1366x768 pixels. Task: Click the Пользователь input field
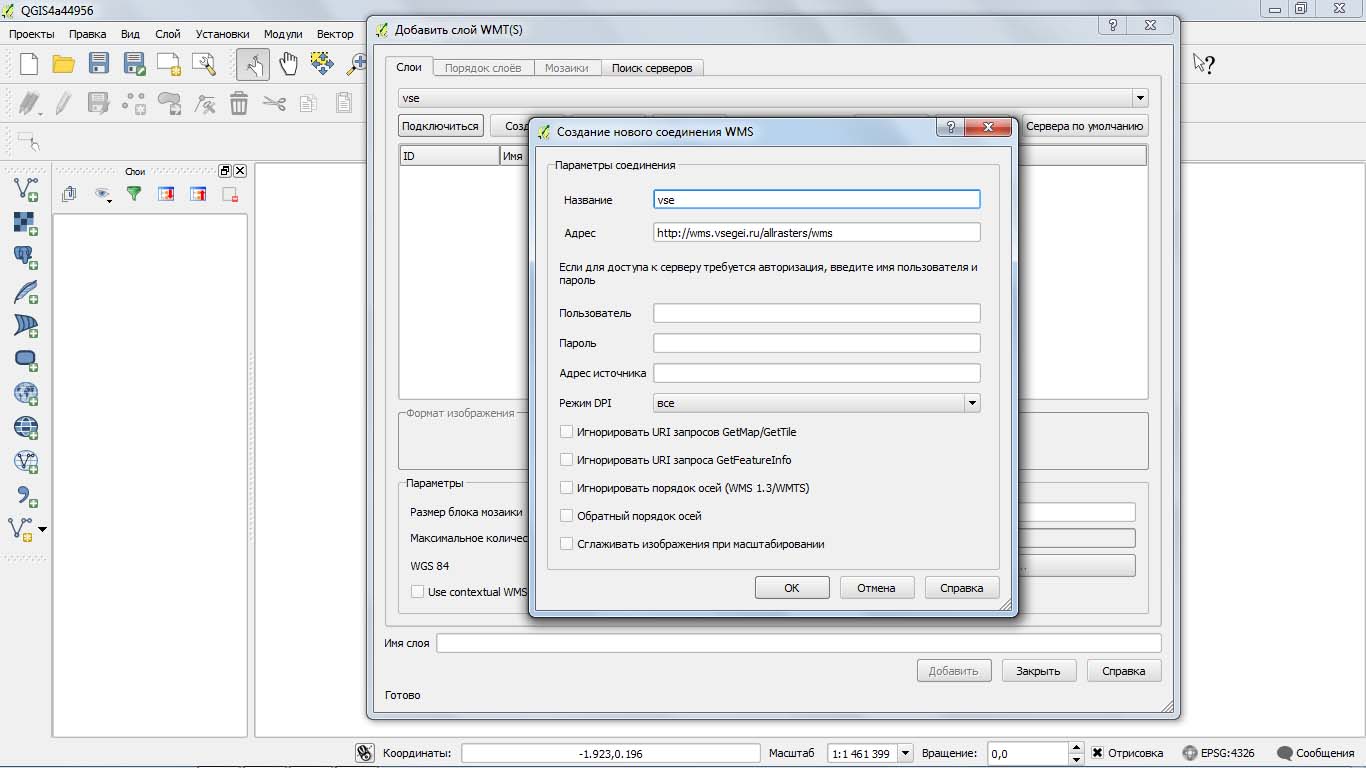817,313
